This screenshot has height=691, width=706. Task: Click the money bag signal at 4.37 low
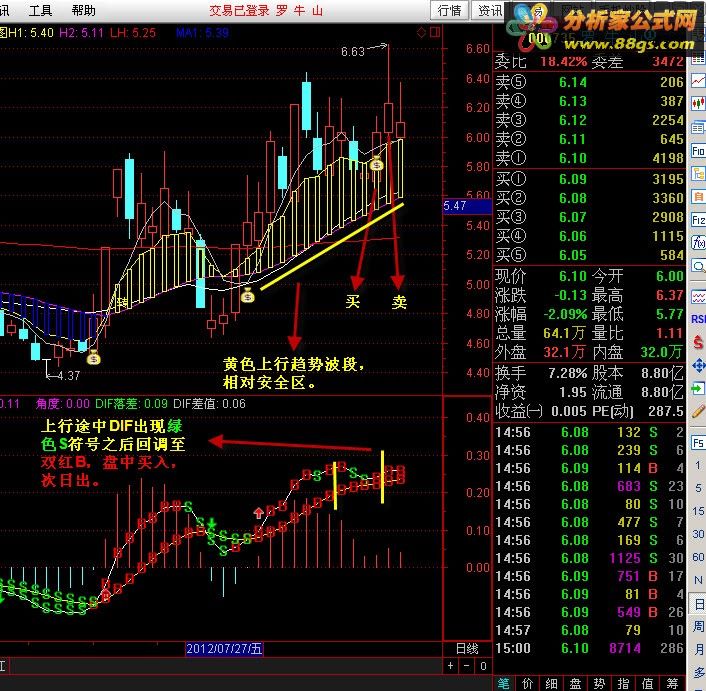click(93, 358)
